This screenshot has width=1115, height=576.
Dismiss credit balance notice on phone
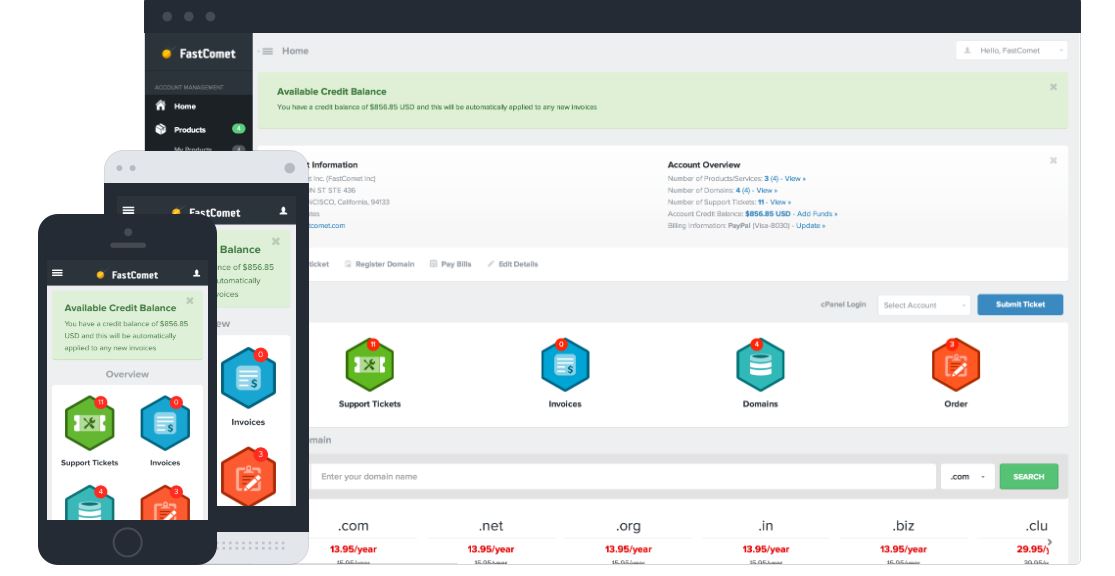(190, 301)
